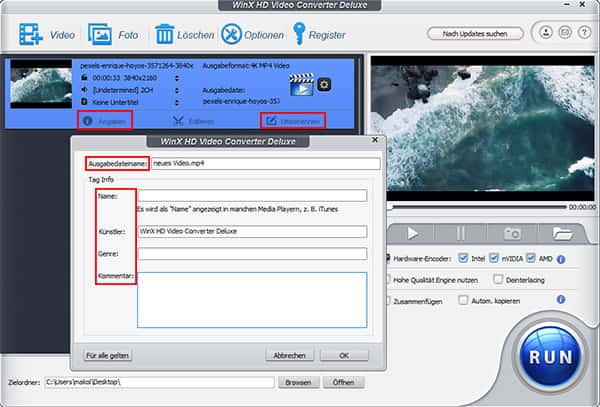Open the Register key dialog

click(x=319, y=34)
